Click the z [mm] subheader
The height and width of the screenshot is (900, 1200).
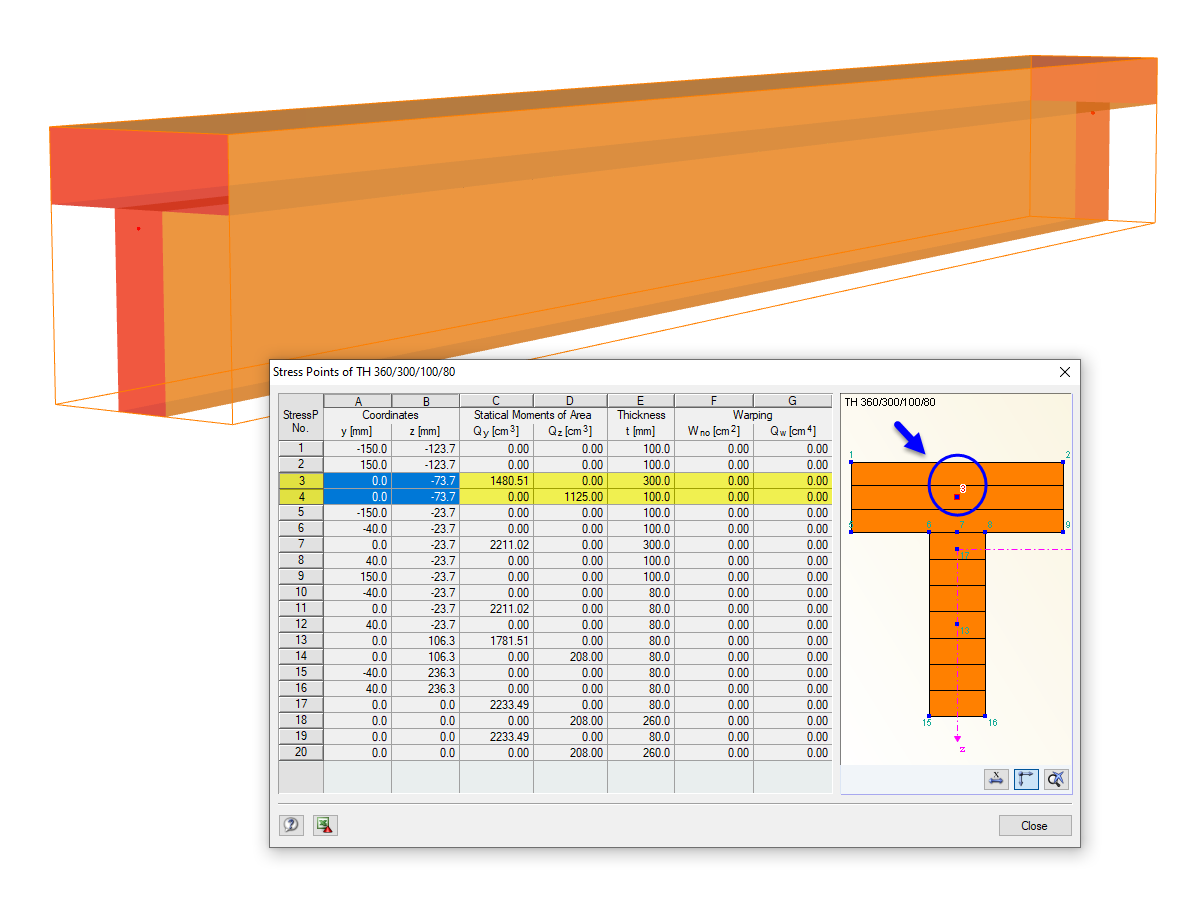(426, 431)
